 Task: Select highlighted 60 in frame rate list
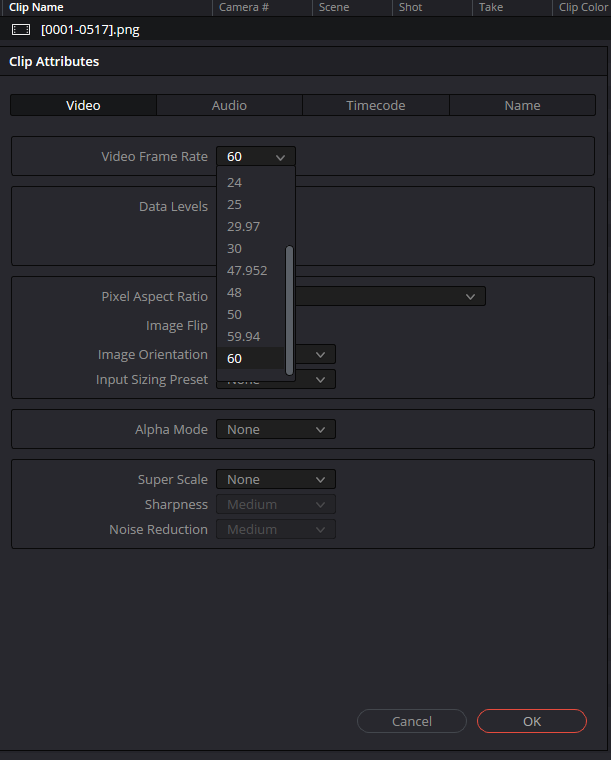click(x=251, y=358)
